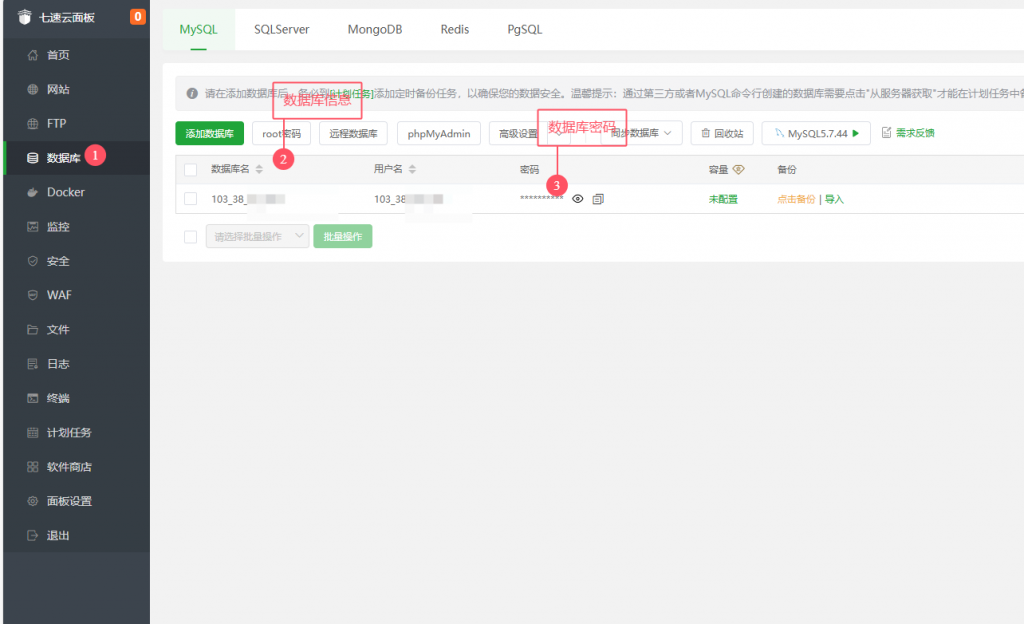Click the orange notification badge 0
The width and height of the screenshot is (1024, 624).
click(x=137, y=16)
